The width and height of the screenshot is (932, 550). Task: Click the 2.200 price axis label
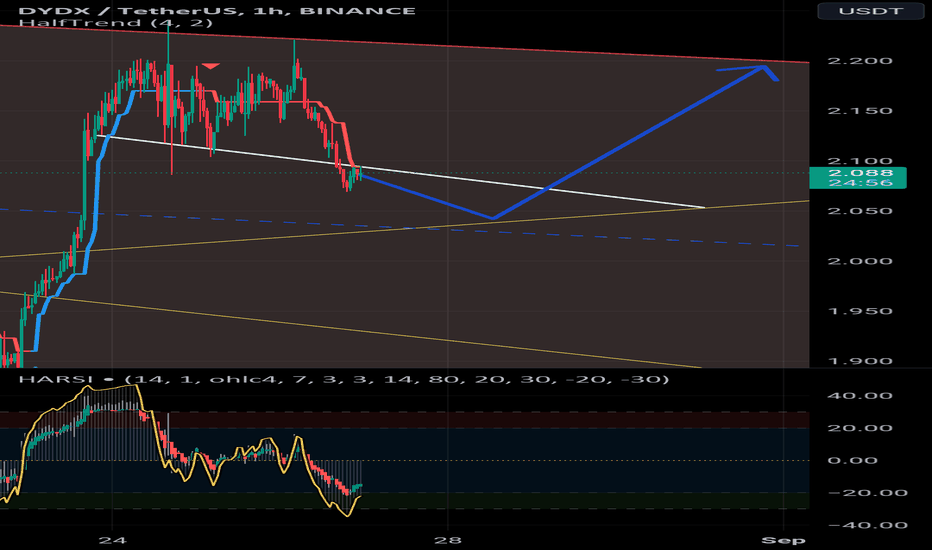[x=860, y=61]
